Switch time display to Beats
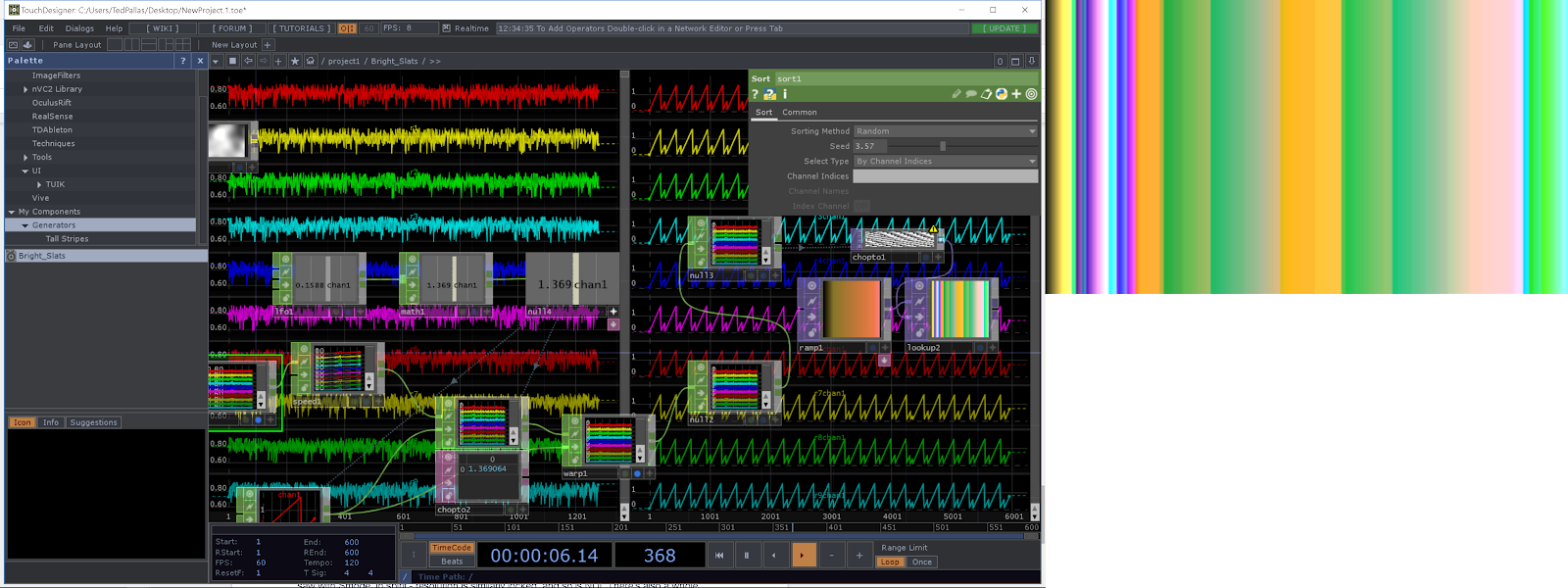This screenshot has height=588, width=1568. [452, 563]
